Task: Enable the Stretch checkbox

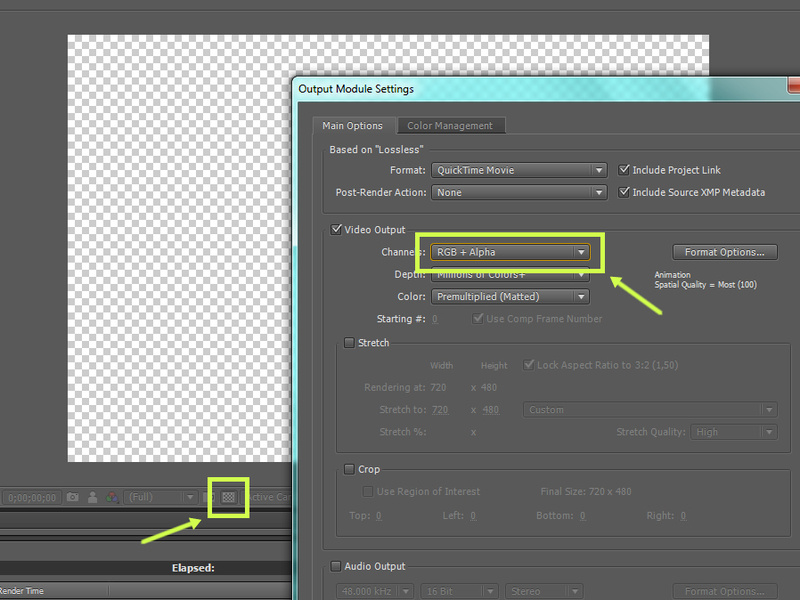Action: point(349,342)
